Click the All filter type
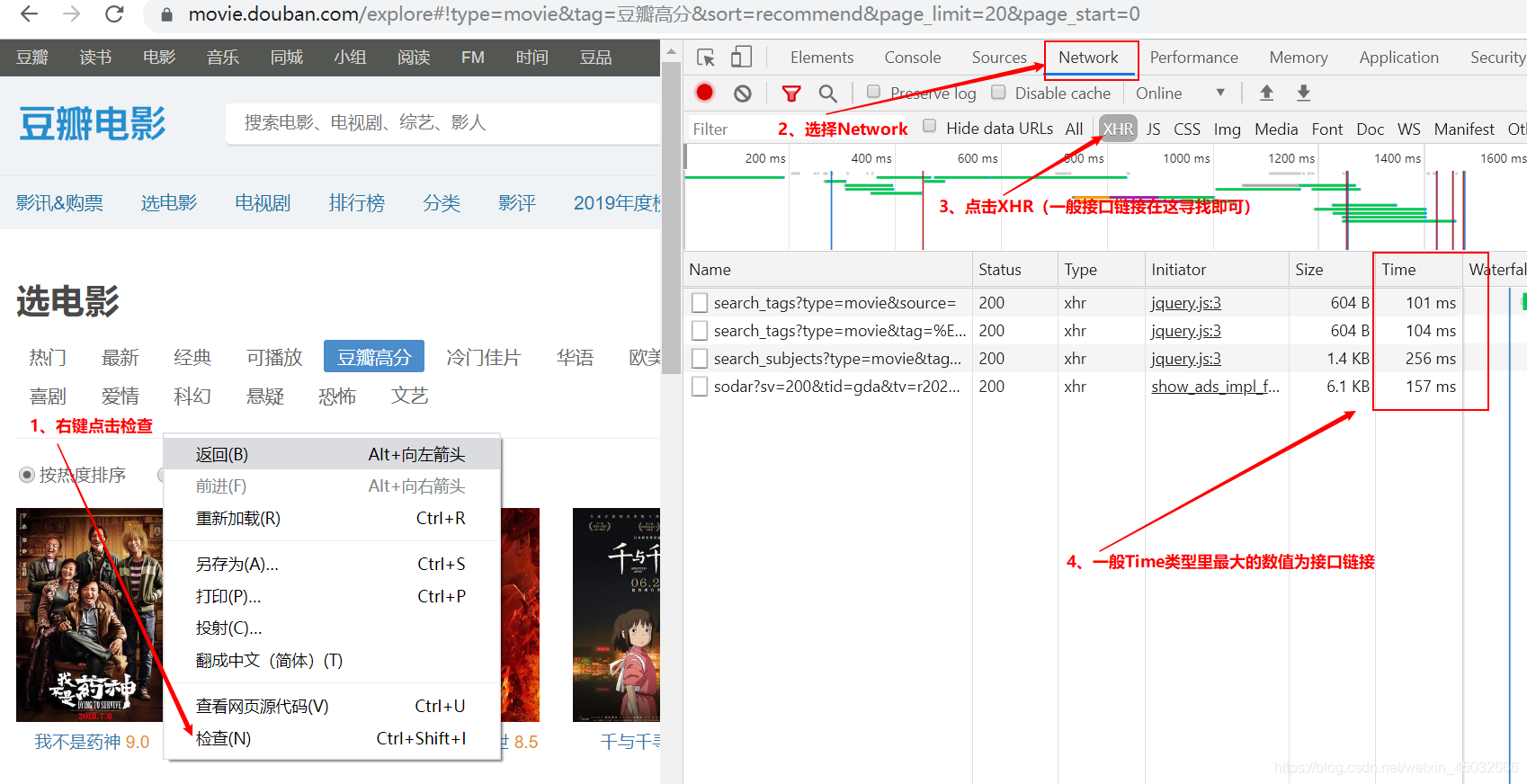1527x784 pixels. pyautogui.click(x=1074, y=129)
